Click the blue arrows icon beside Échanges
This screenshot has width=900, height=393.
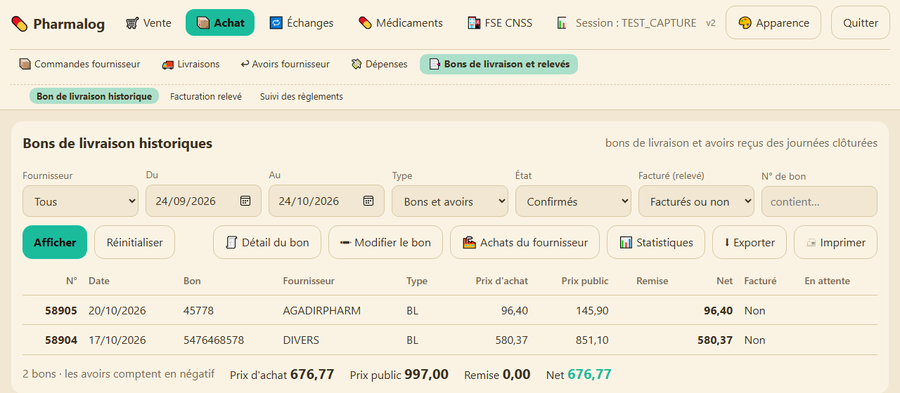pyautogui.click(x=276, y=23)
